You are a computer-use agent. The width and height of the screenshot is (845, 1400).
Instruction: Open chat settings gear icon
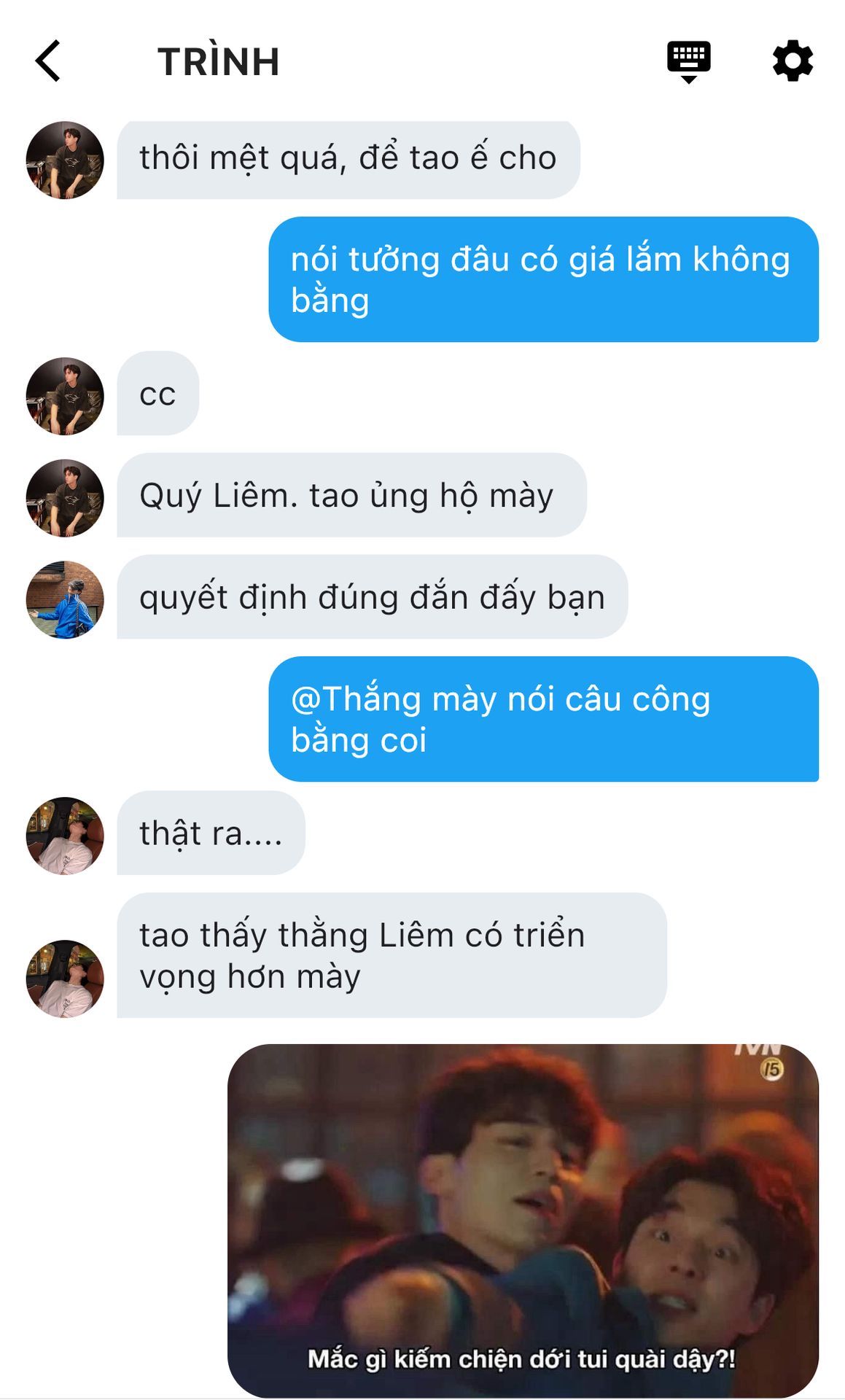tap(793, 61)
